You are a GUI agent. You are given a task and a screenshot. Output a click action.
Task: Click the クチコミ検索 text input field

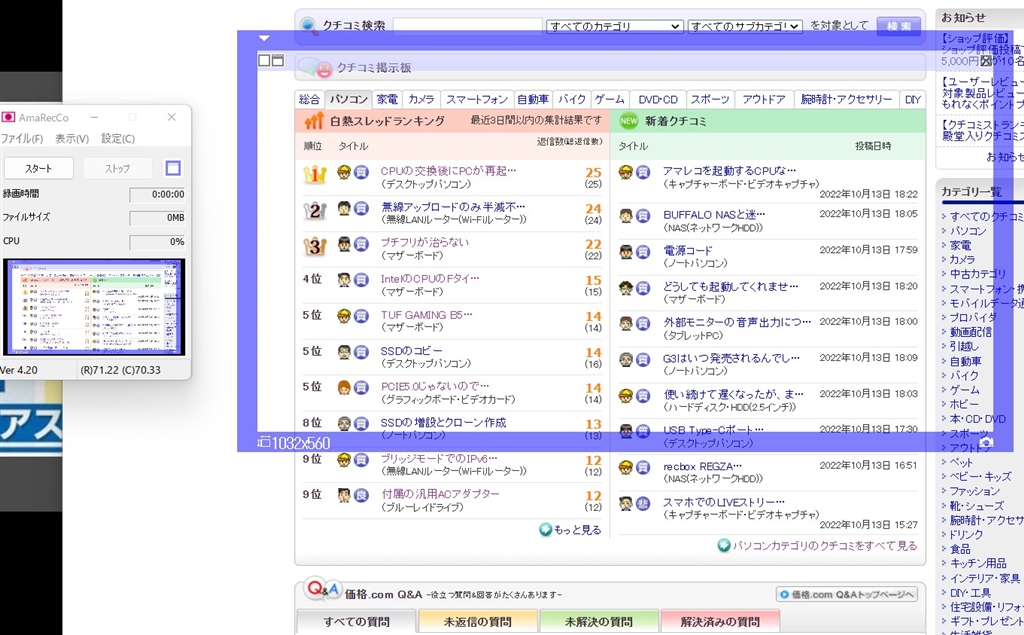pyautogui.click(x=468, y=26)
